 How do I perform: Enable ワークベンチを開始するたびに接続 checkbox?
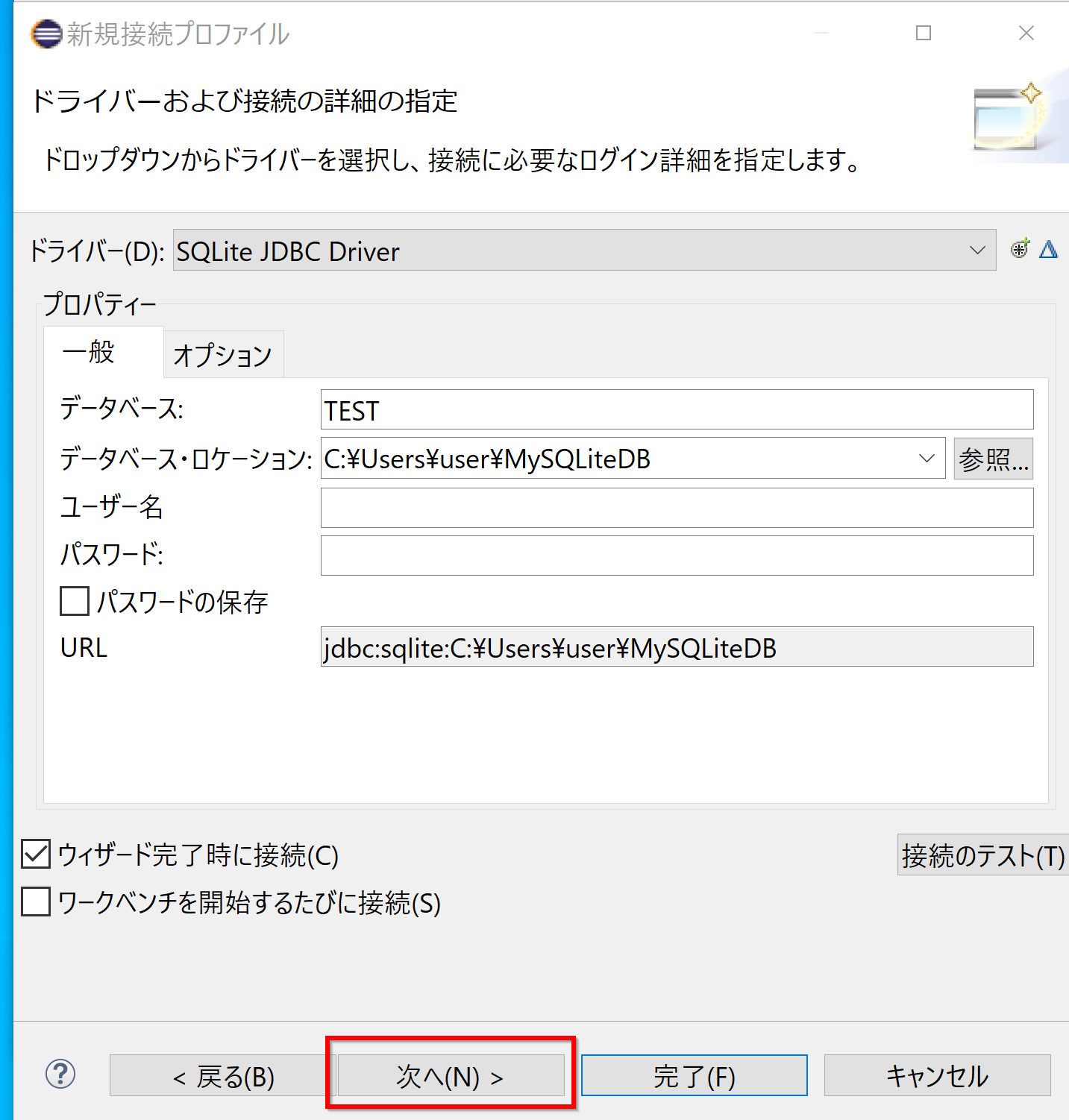pos(36,902)
